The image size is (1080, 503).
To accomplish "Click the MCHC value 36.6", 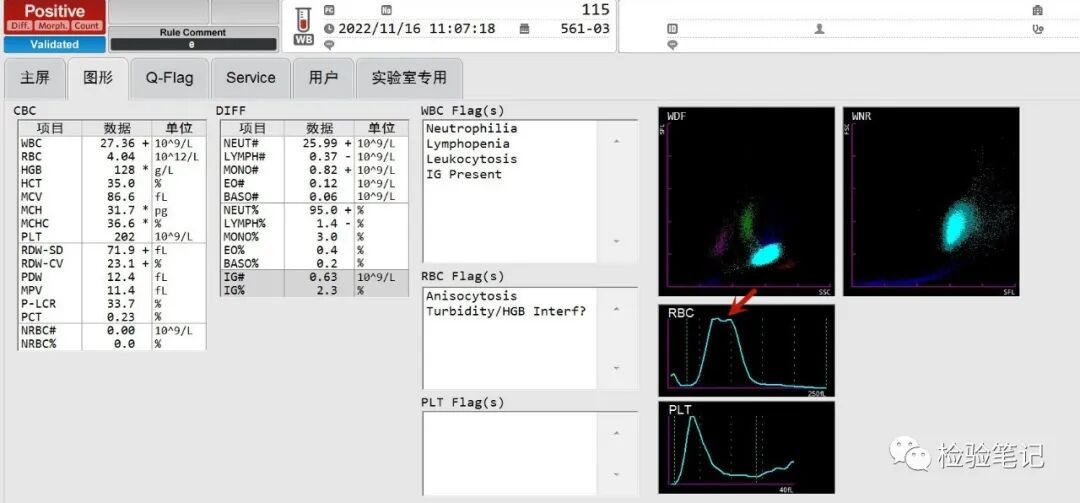I will (120, 223).
